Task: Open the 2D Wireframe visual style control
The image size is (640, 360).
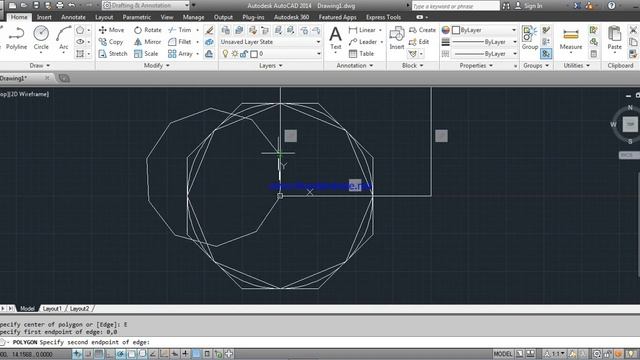Action: click(29, 94)
